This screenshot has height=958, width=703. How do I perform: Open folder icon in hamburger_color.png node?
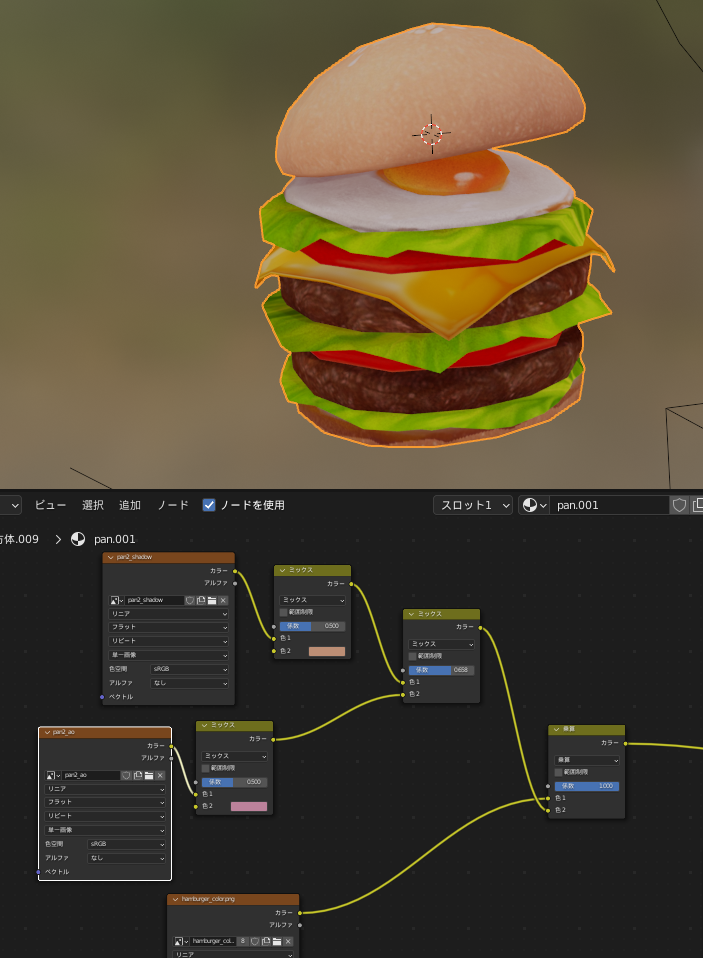pyautogui.click(x=277, y=941)
